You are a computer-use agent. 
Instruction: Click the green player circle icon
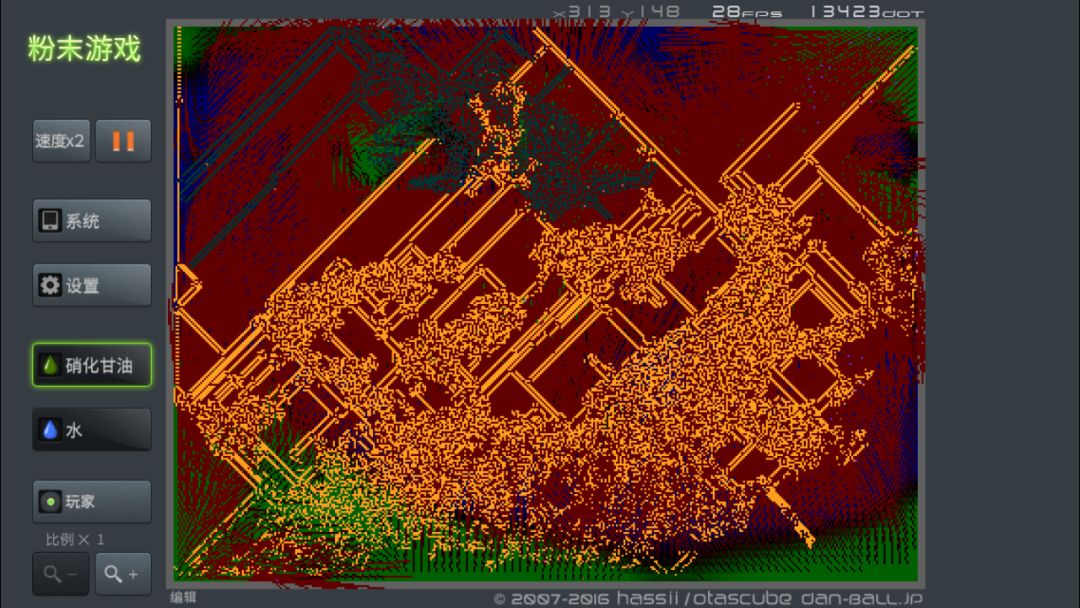(50, 501)
